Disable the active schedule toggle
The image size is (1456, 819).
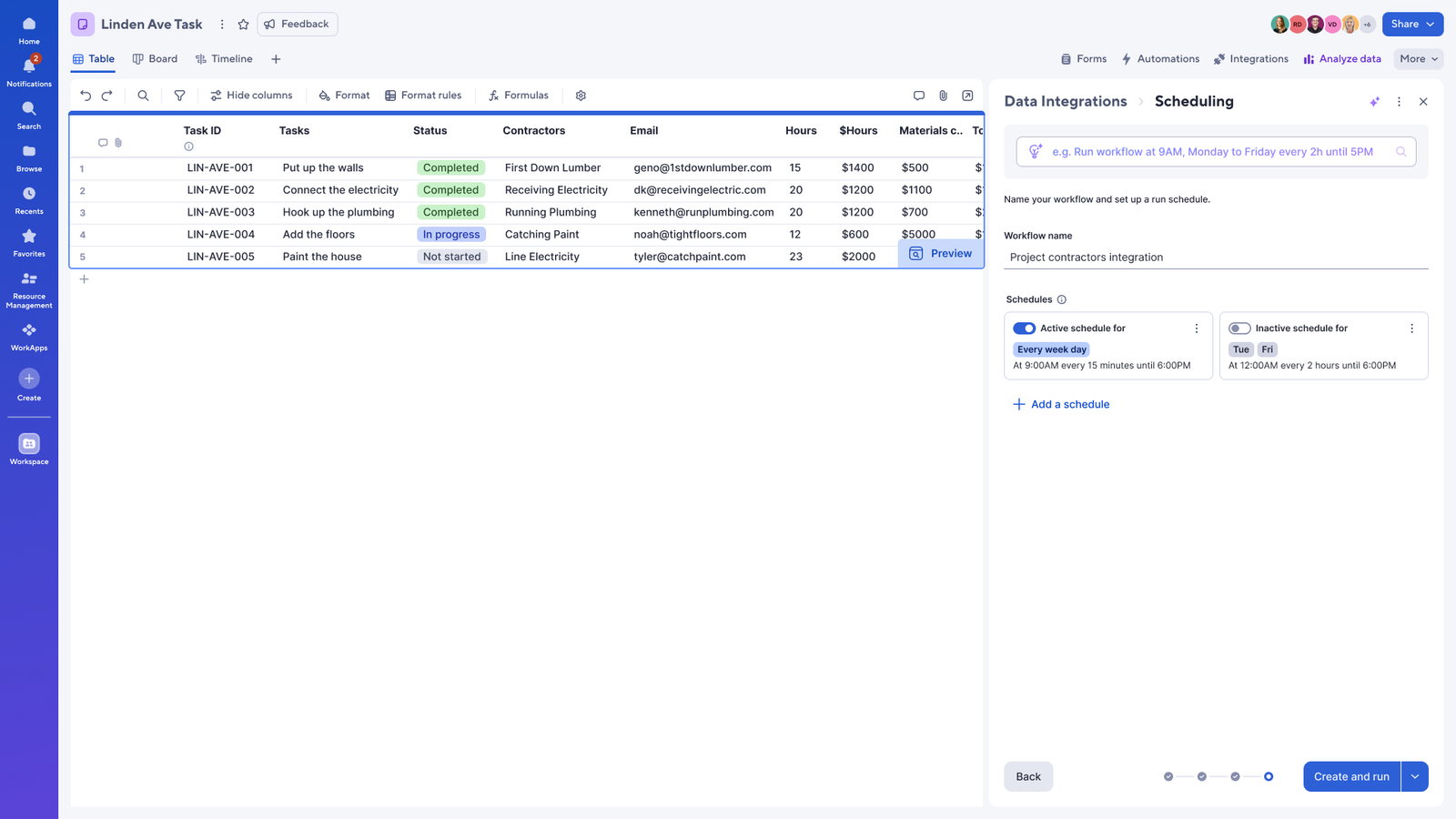pos(1024,329)
